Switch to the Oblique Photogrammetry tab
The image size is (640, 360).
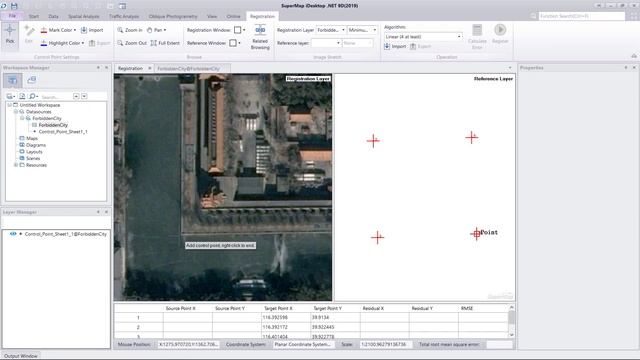(173, 16)
